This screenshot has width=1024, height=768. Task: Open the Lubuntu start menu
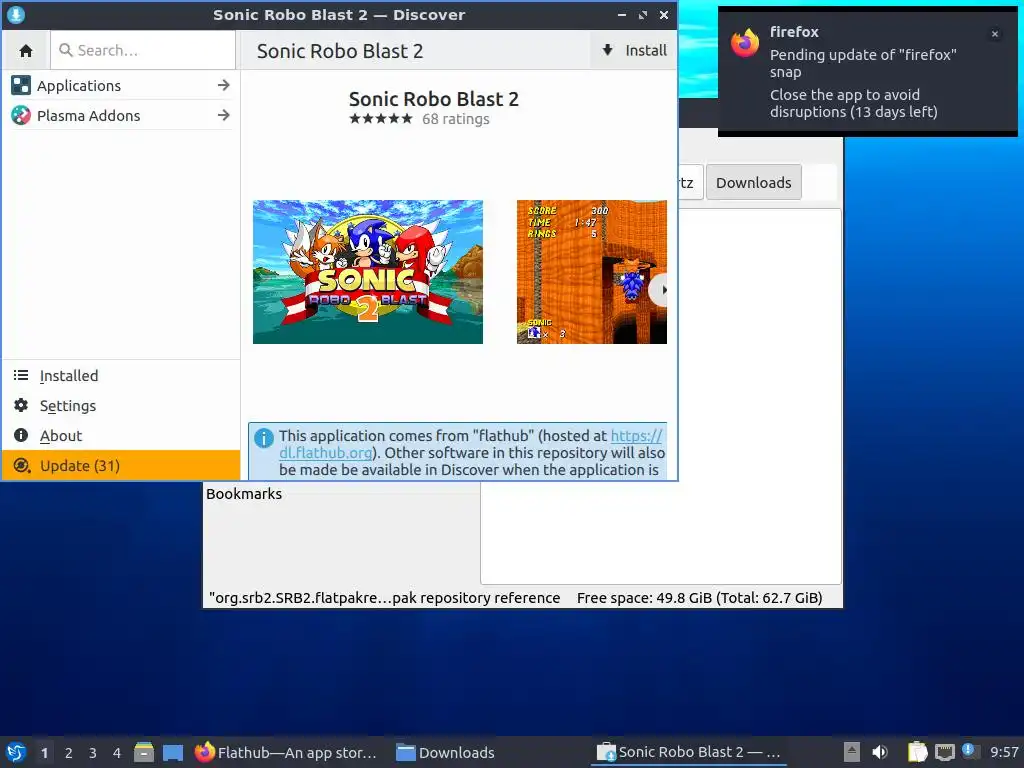pyautogui.click(x=16, y=752)
